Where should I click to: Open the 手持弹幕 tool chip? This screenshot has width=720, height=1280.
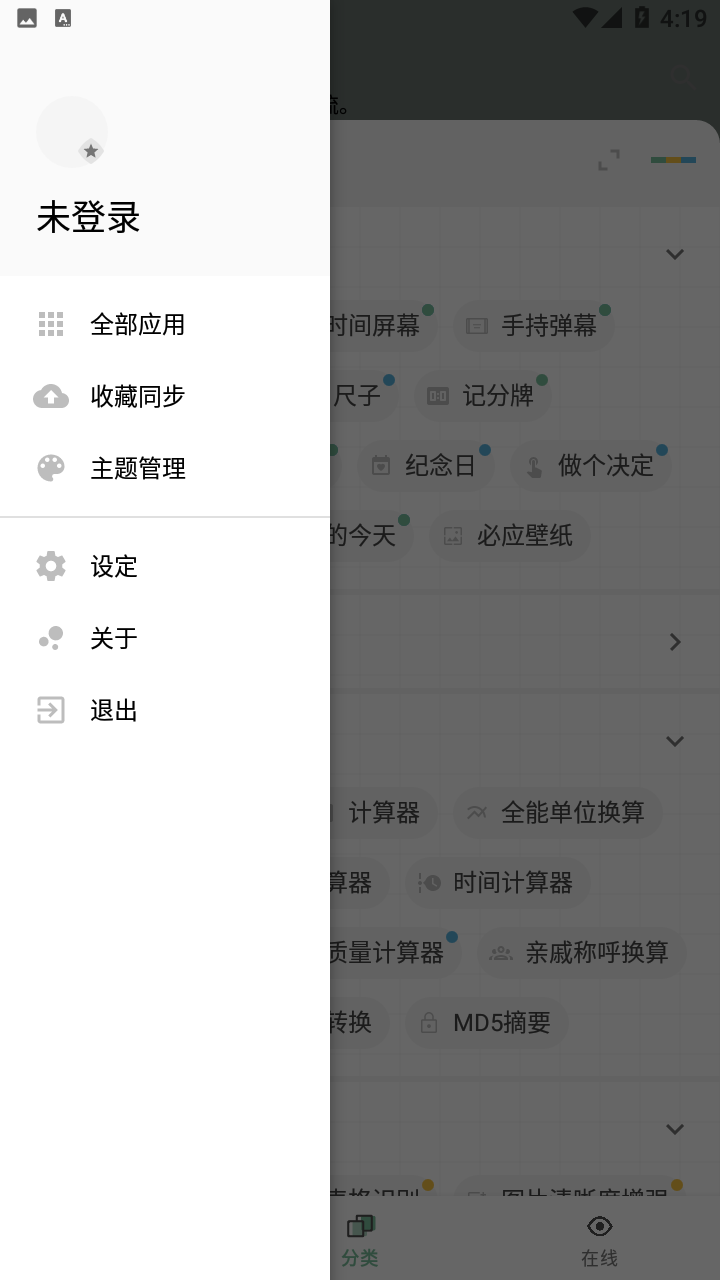533,326
